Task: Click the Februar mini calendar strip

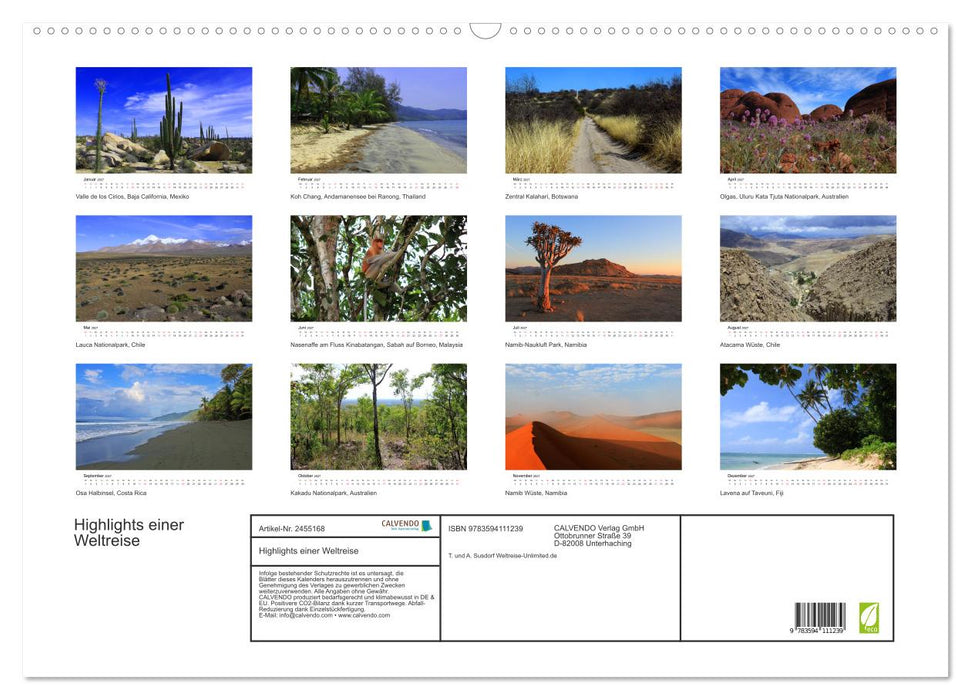Action: pyautogui.click(x=378, y=183)
